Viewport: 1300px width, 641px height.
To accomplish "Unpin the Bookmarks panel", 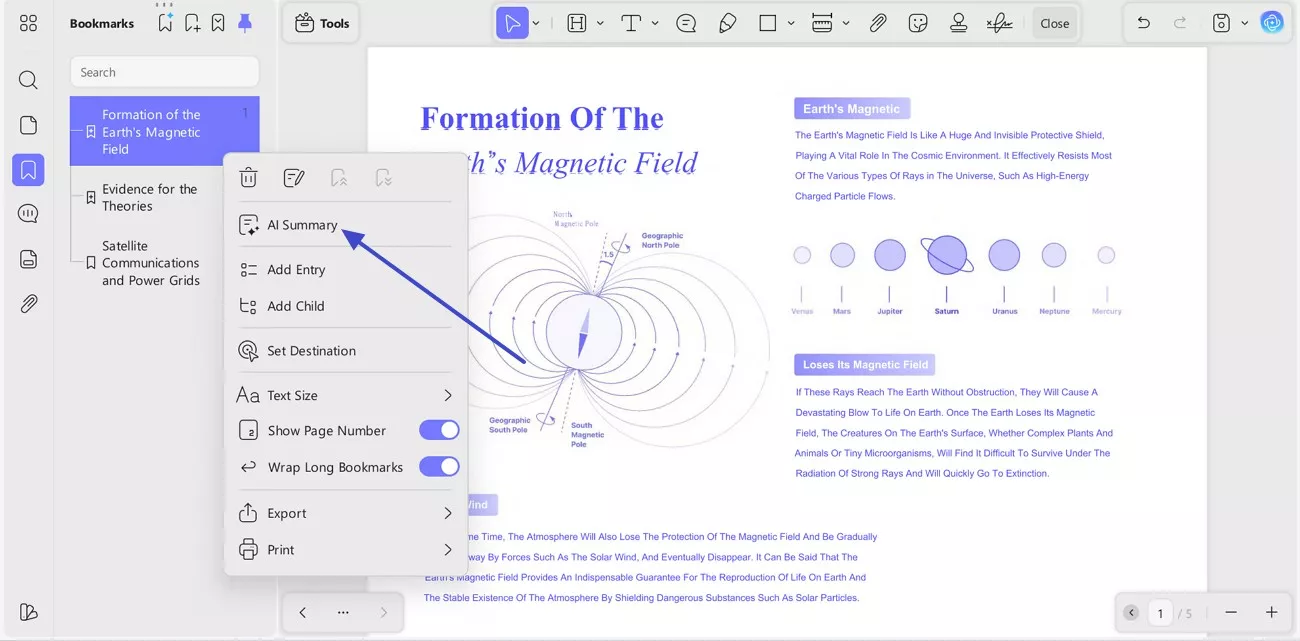I will (x=245, y=23).
